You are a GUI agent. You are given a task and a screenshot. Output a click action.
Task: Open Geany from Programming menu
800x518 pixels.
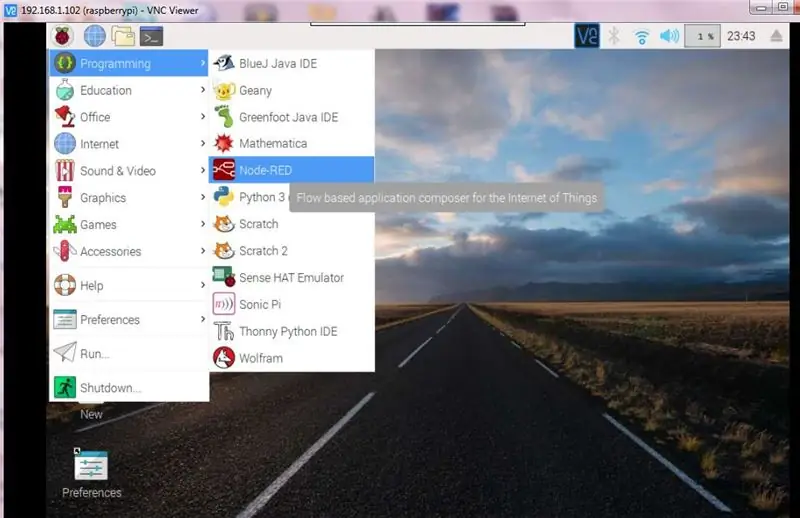point(291,90)
